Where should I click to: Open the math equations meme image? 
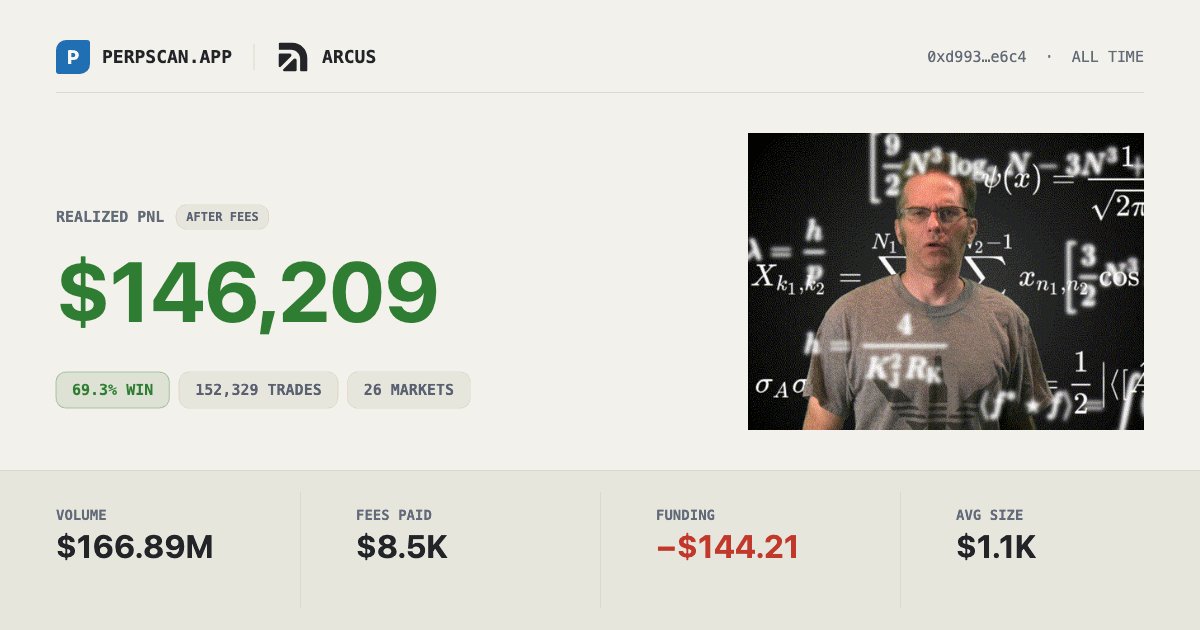(946, 282)
